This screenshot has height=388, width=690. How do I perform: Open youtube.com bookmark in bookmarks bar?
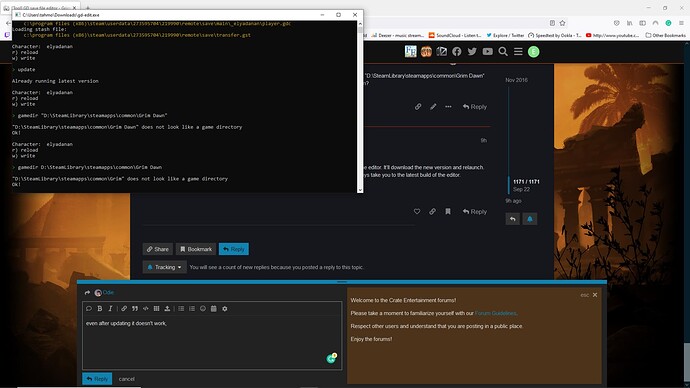pyautogui.click(x=612, y=35)
